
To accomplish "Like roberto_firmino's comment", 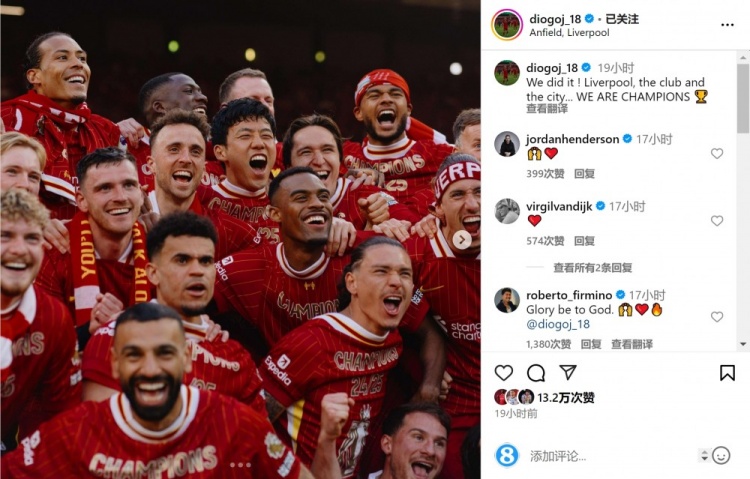I will pos(717,317).
